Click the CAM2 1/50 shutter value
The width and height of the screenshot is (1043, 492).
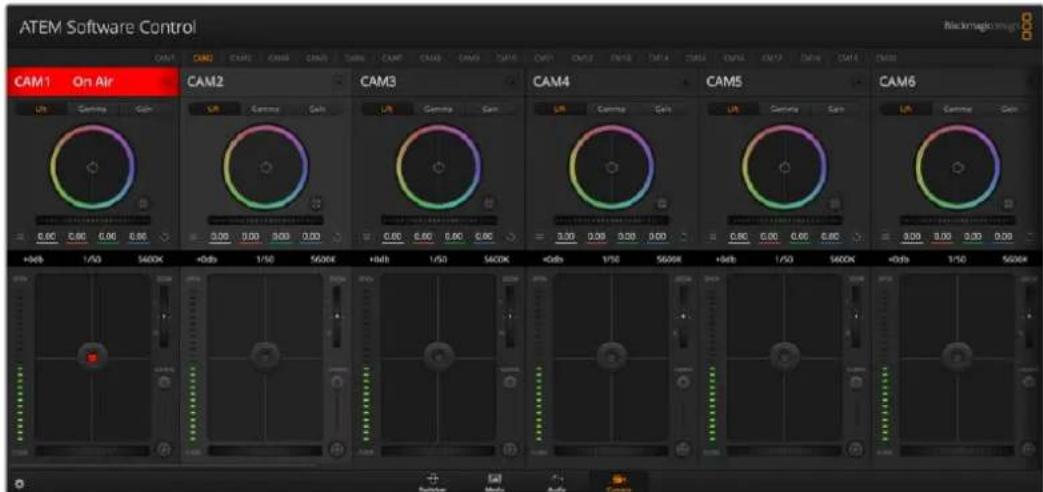tap(265, 260)
